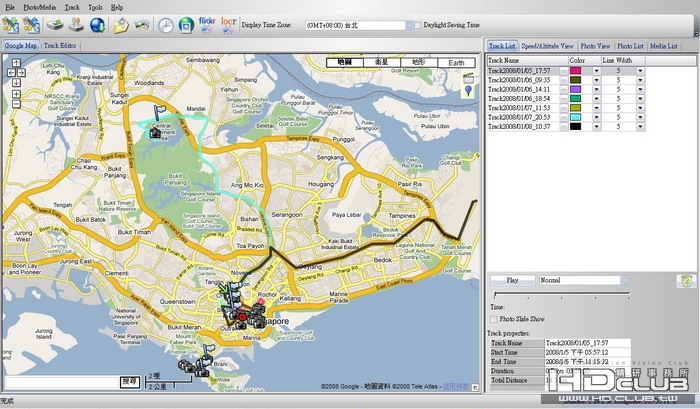Expand the Normal playback speed dropdown
700x409 pixels.
[x=626, y=281]
